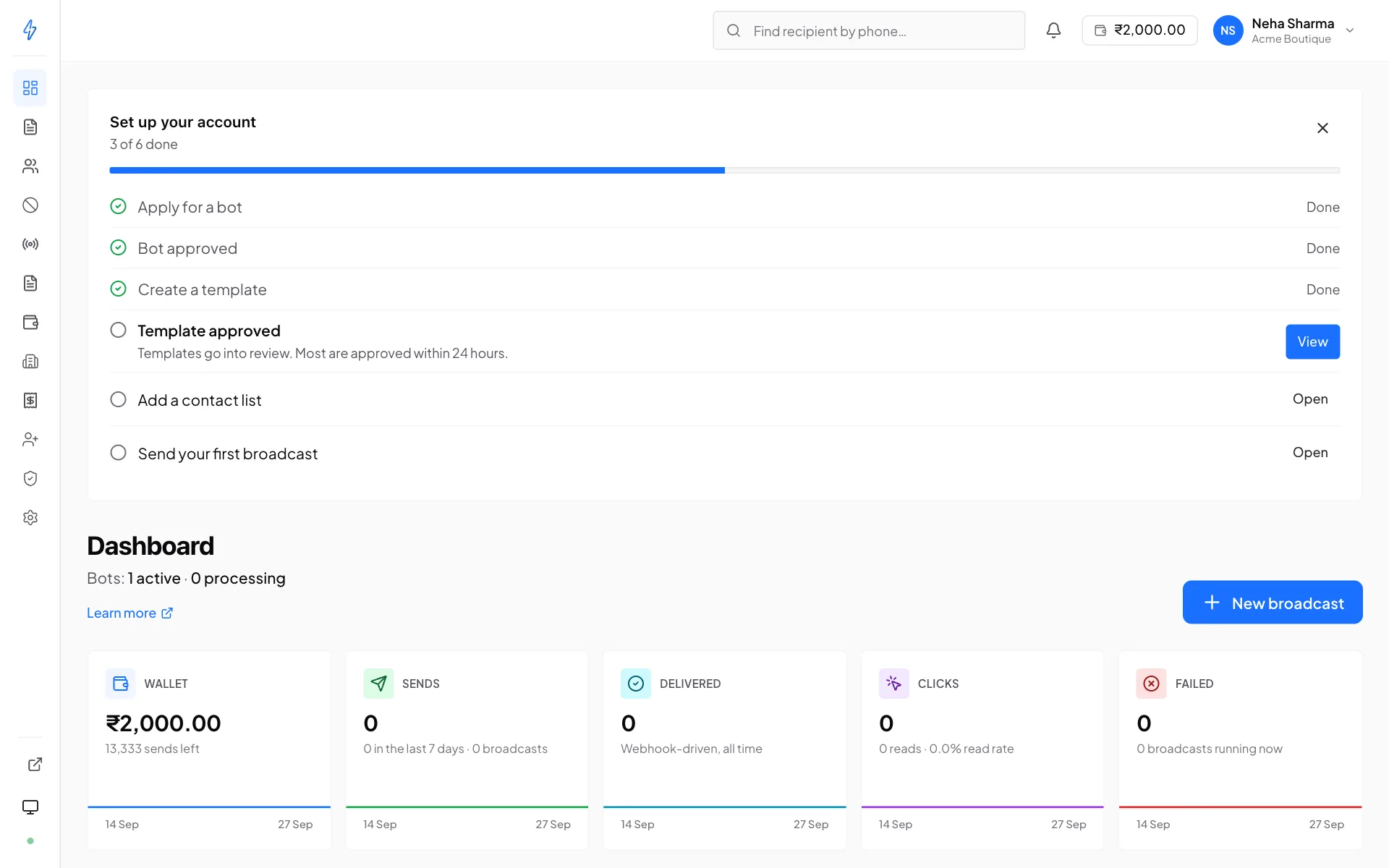Screen dimensions: 1389x868
Task: Open the notifications bell
Action: tap(1053, 30)
